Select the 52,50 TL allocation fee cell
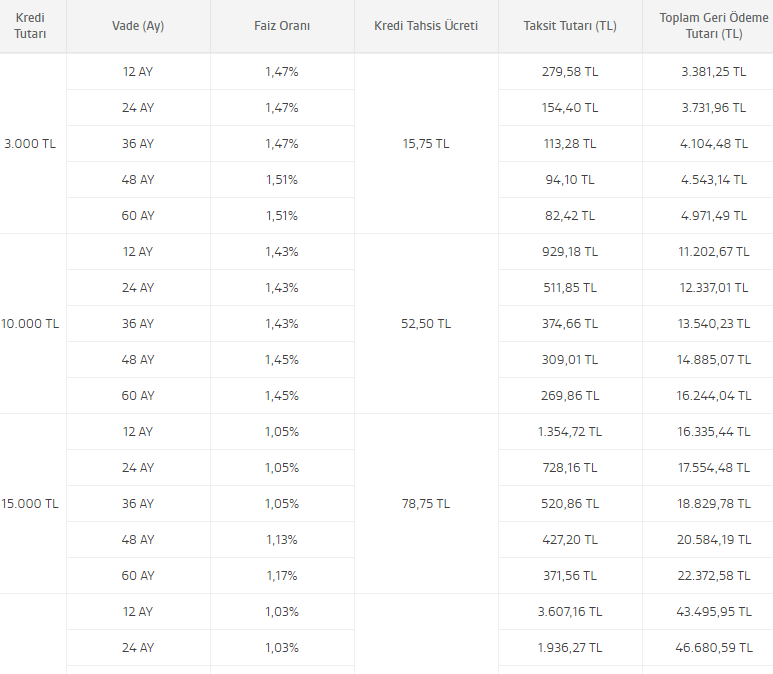The height and width of the screenshot is (674, 773). pos(426,324)
